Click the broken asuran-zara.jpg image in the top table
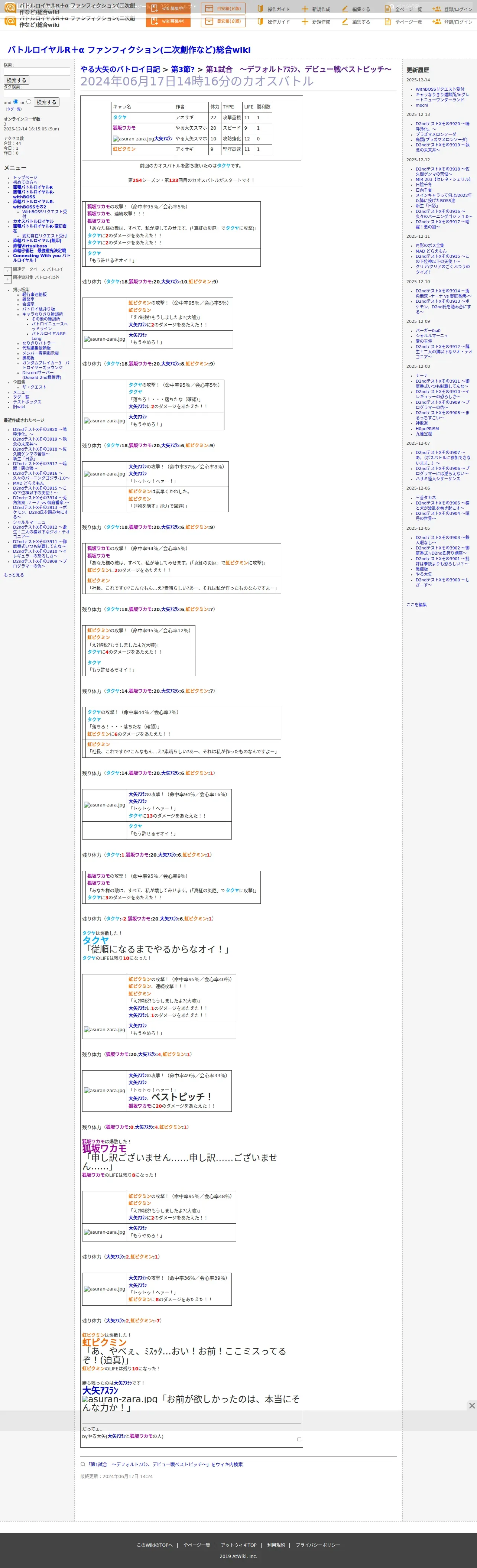 coord(133,139)
